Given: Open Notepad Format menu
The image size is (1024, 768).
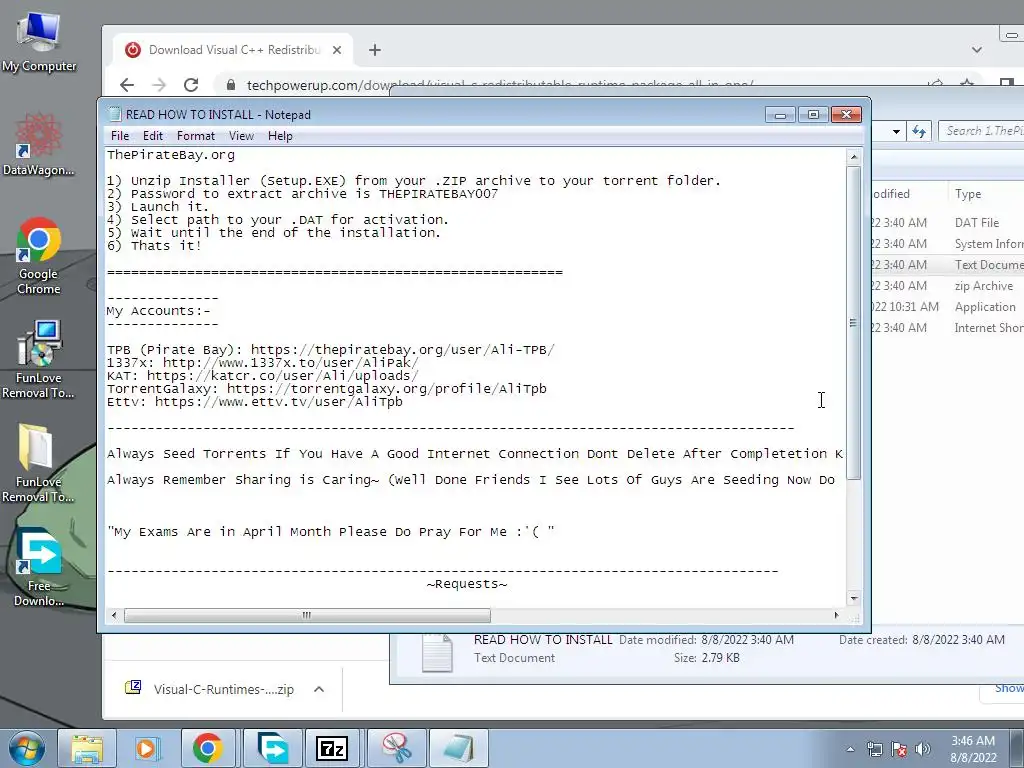Looking at the screenshot, I should click(196, 136).
